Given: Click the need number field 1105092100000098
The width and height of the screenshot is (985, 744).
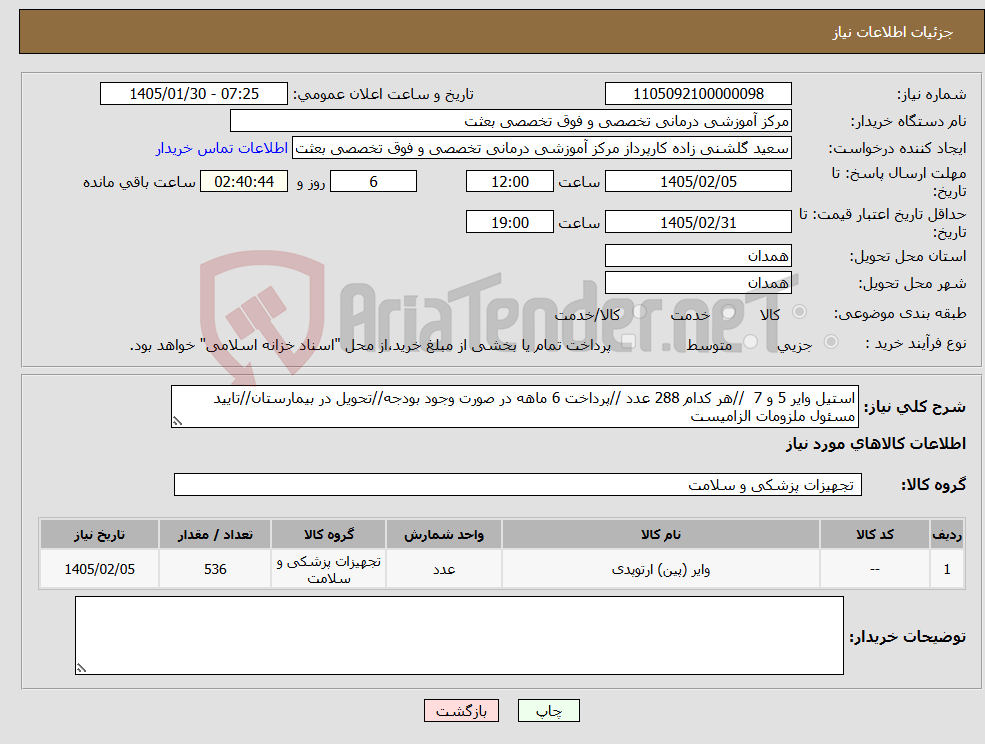Looking at the screenshot, I should (x=698, y=94).
